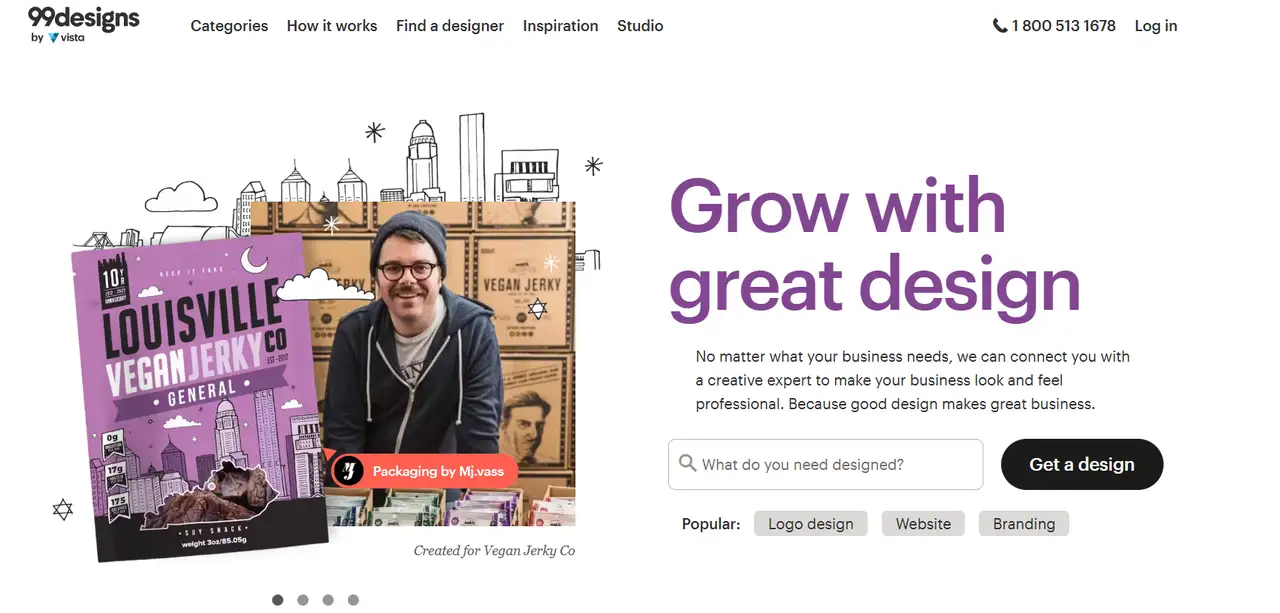
Task: Select the Website popular tag
Action: click(923, 523)
